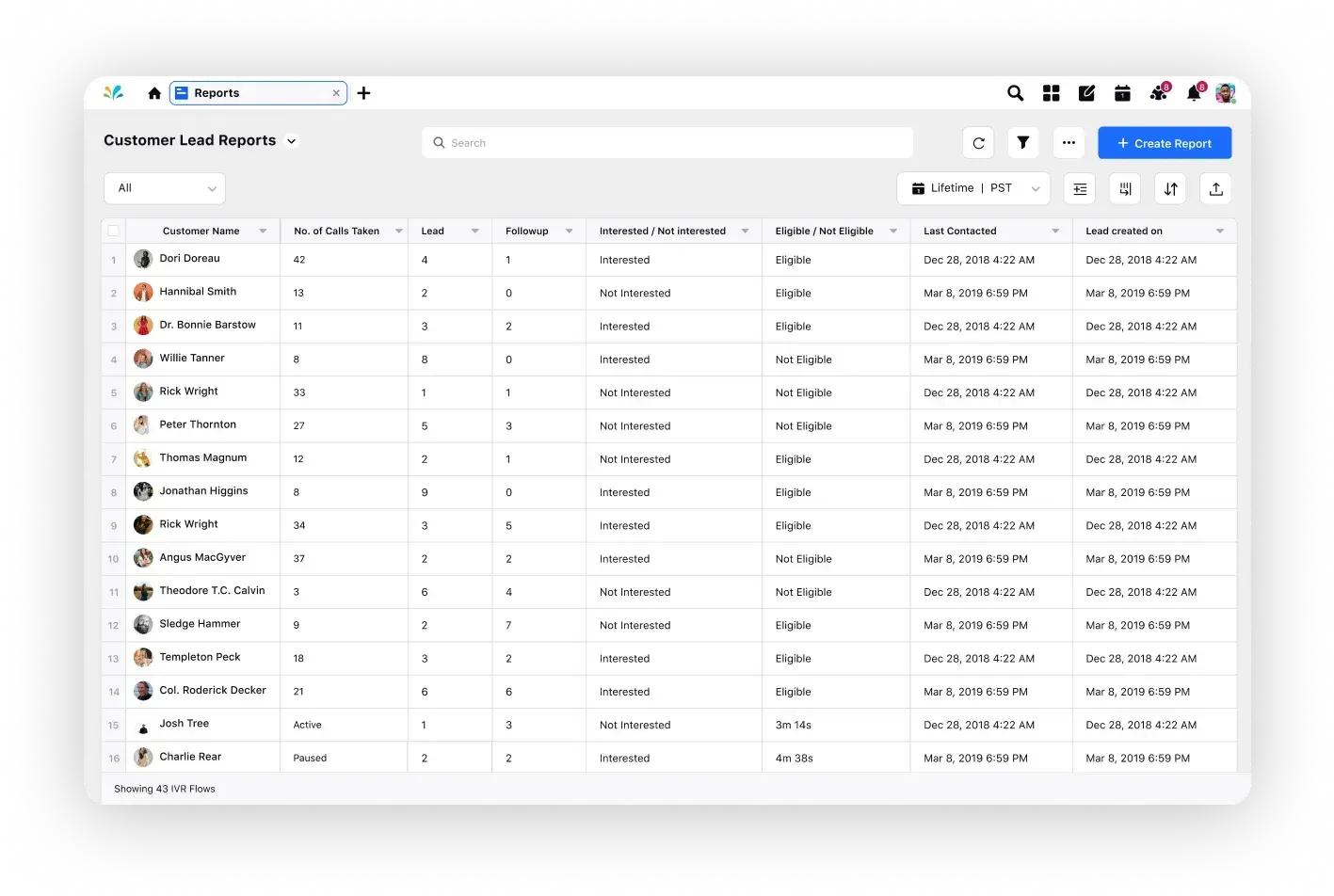
Task: Open the All filter dropdown
Action: click(165, 187)
